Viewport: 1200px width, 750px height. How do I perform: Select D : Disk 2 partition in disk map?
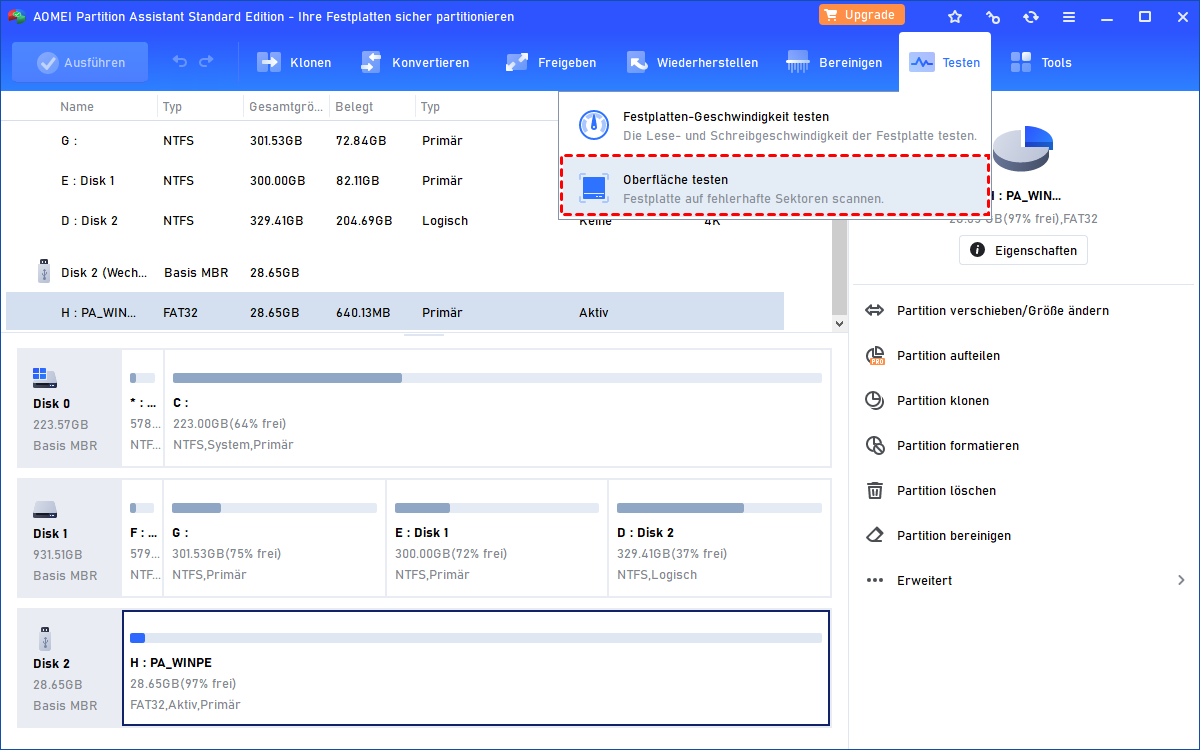[720, 538]
